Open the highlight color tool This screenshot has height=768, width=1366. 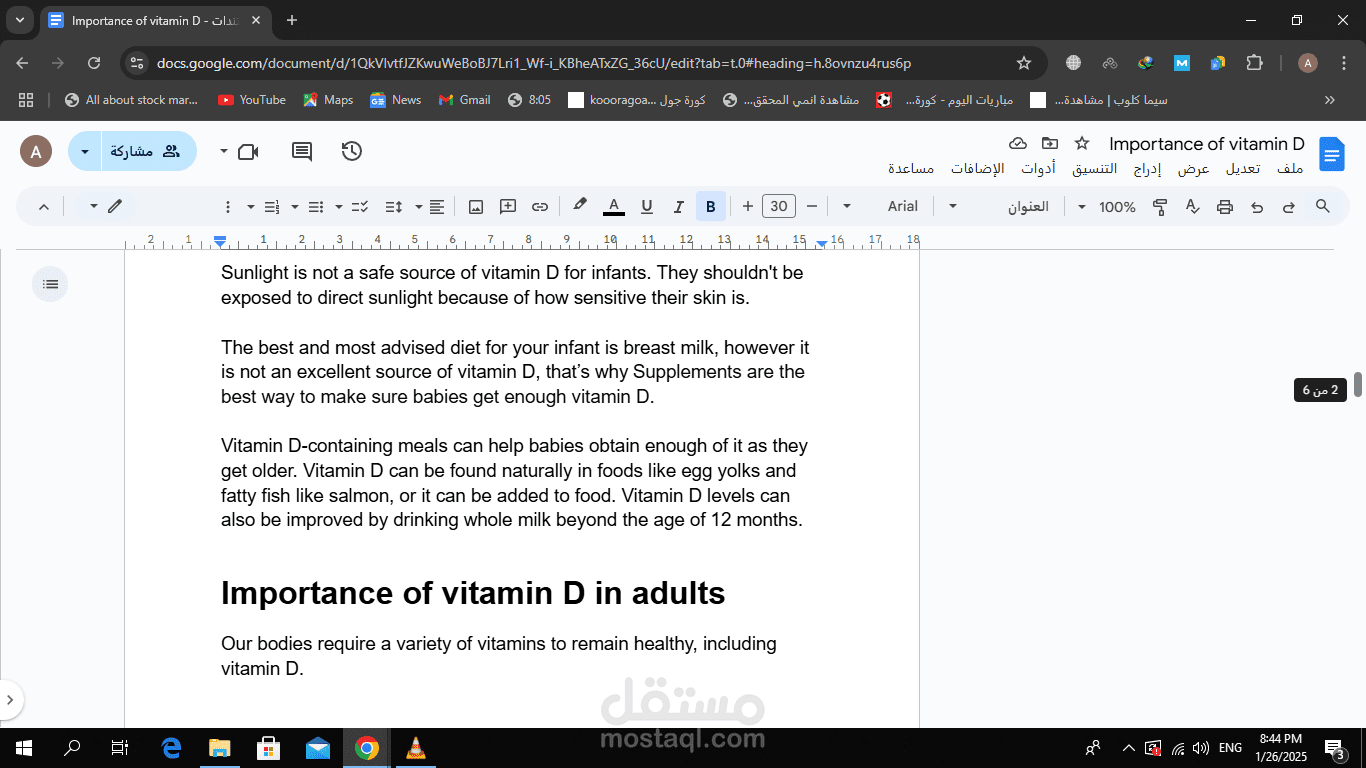tap(579, 206)
